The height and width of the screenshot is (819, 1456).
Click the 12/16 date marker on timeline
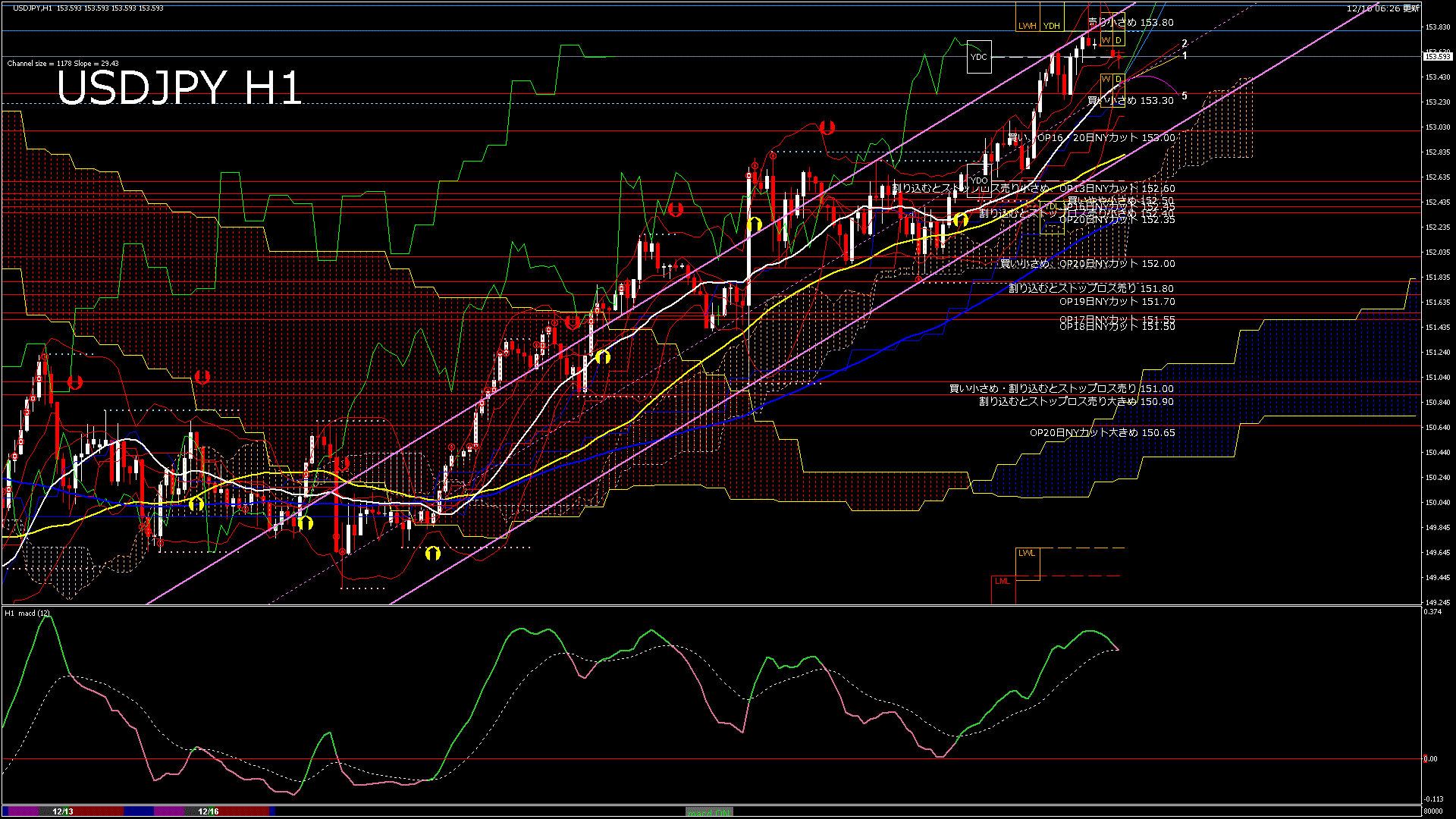[x=209, y=811]
